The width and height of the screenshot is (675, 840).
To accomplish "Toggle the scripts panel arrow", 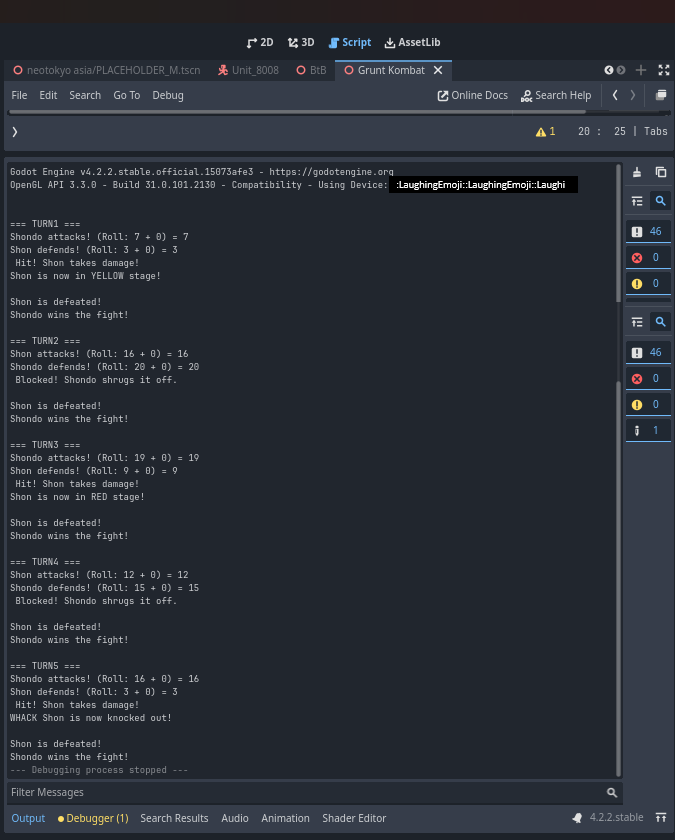I will click(15, 132).
